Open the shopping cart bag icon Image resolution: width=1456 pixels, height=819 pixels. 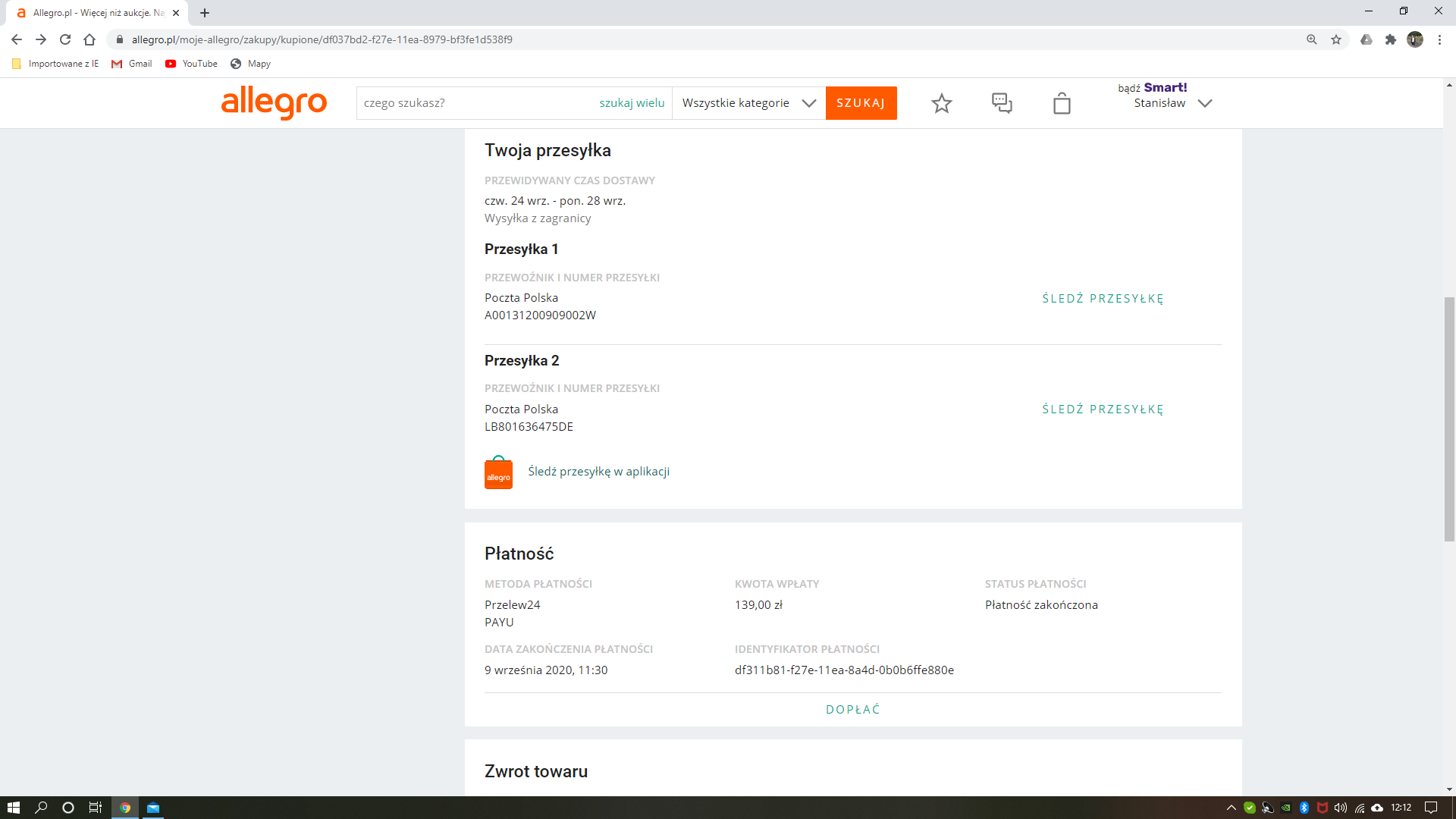click(1062, 103)
